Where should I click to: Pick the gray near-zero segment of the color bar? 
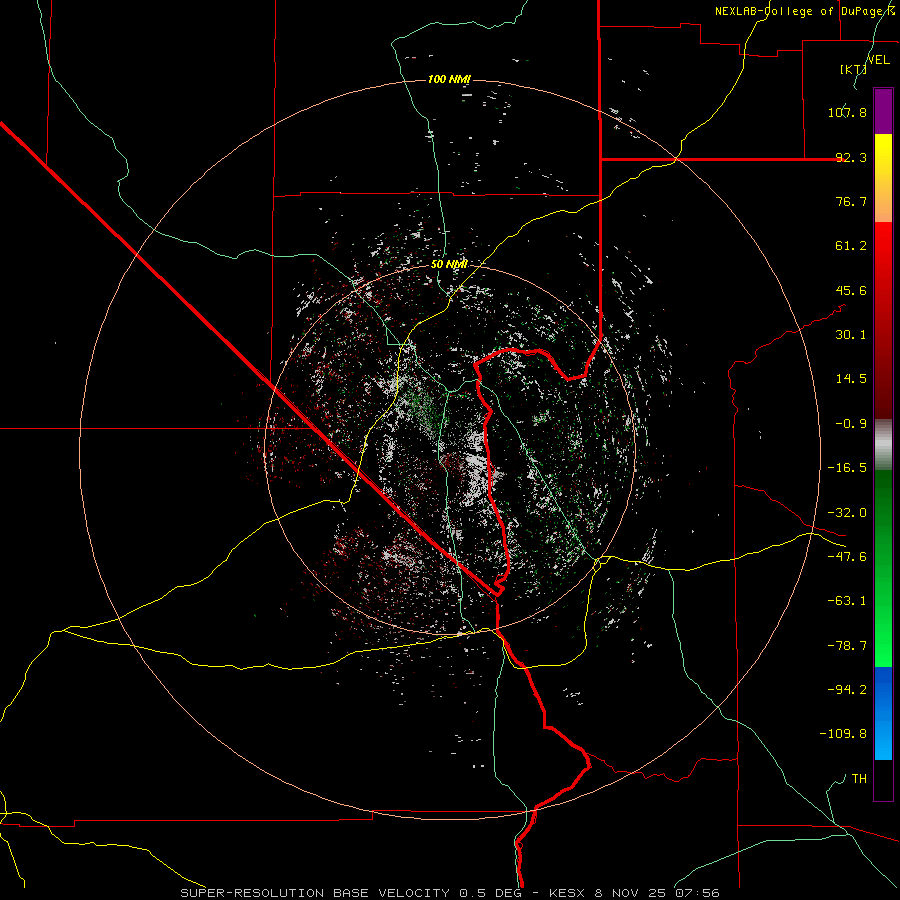(883, 445)
